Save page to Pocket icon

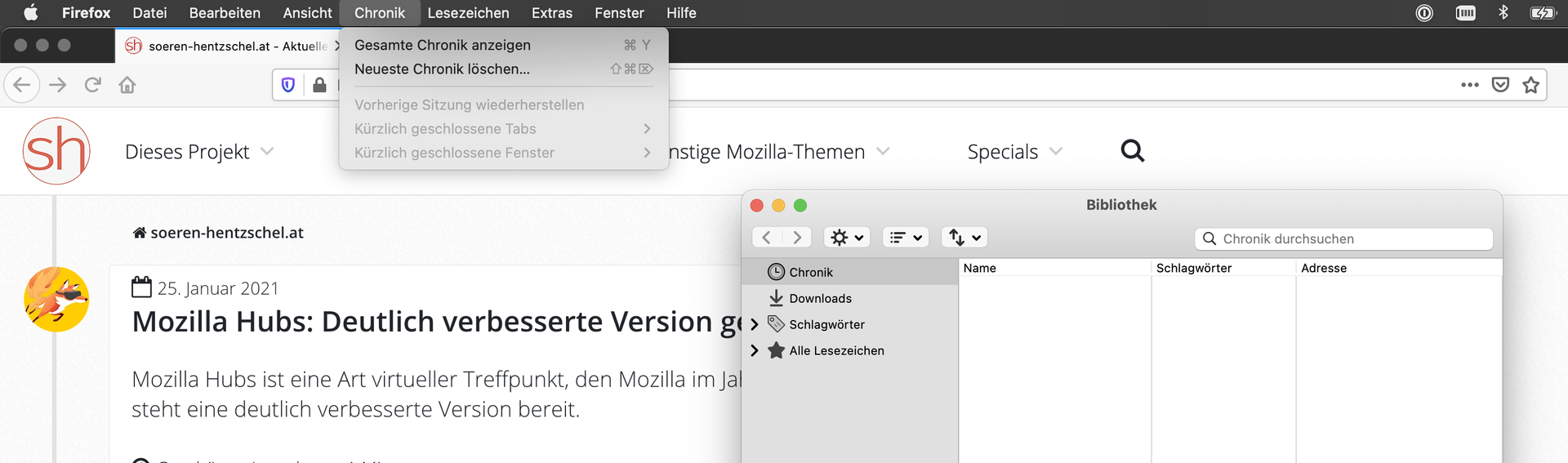[1500, 85]
